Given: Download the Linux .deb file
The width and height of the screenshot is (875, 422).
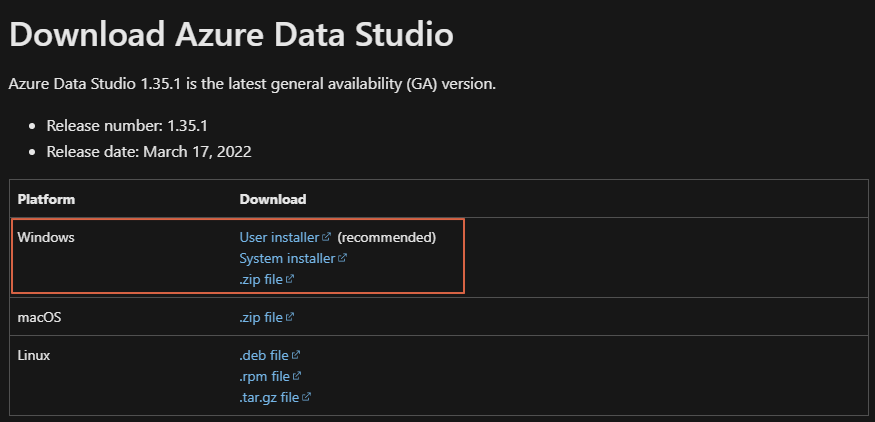Looking at the screenshot, I should pyautogui.click(x=264, y=355).
